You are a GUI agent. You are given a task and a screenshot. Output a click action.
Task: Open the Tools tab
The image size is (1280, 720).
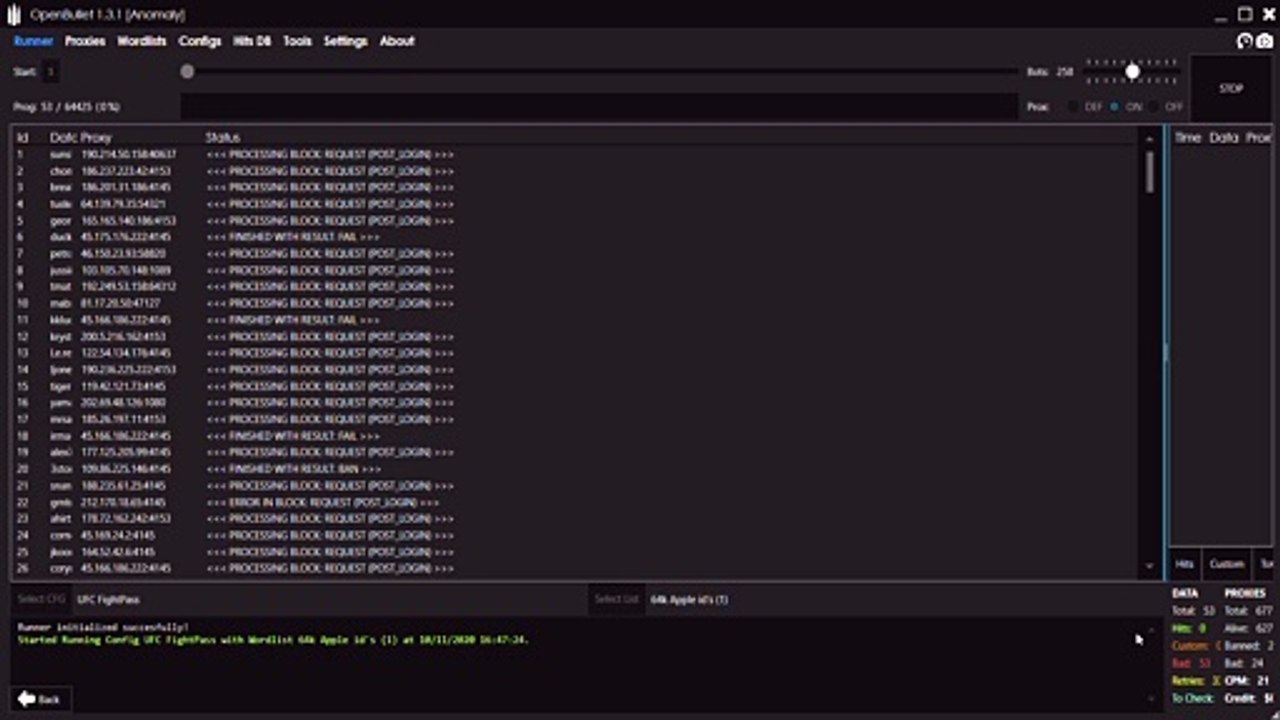pos(297,41)
